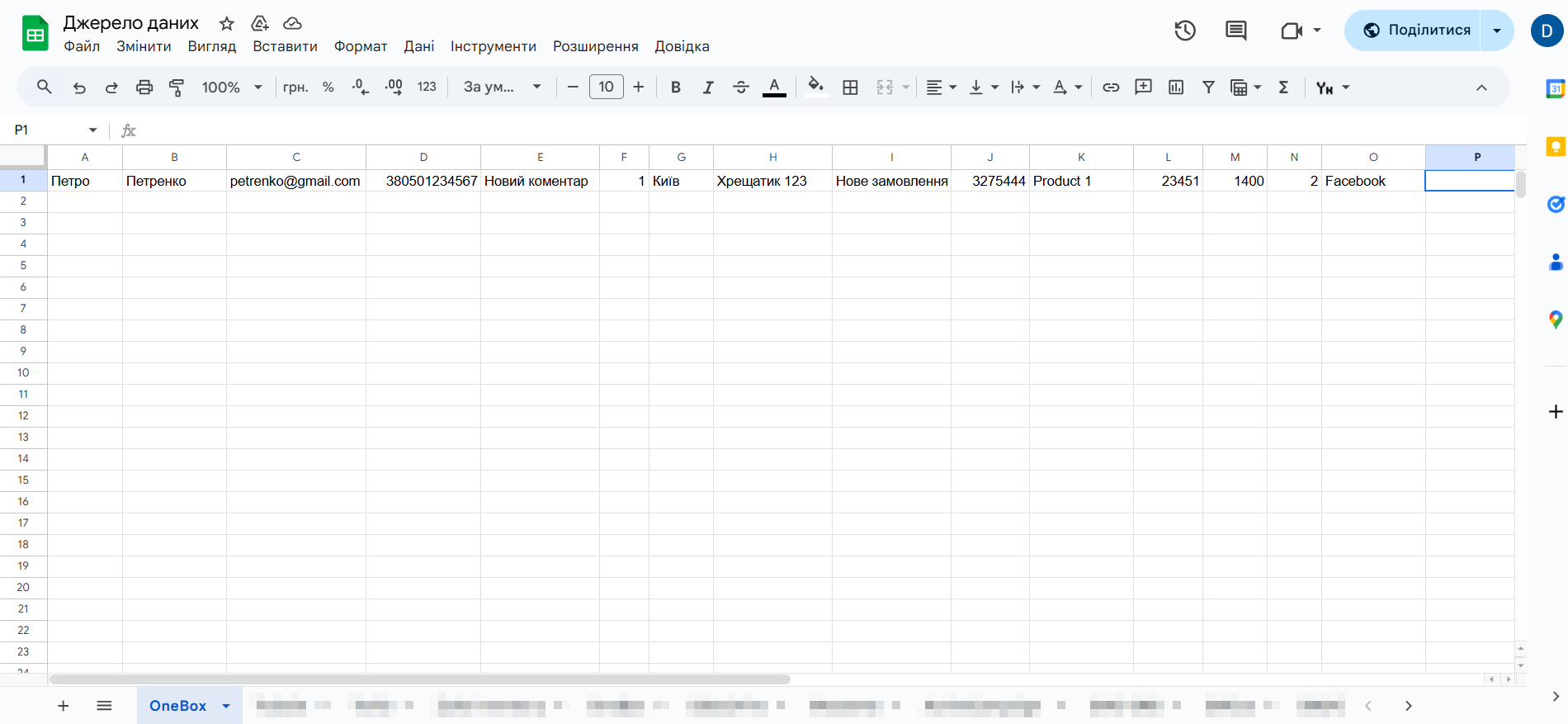This screenshot has width=1568, height=724.
Task: Open the Інструменти menu
Action: click(494, 46)
